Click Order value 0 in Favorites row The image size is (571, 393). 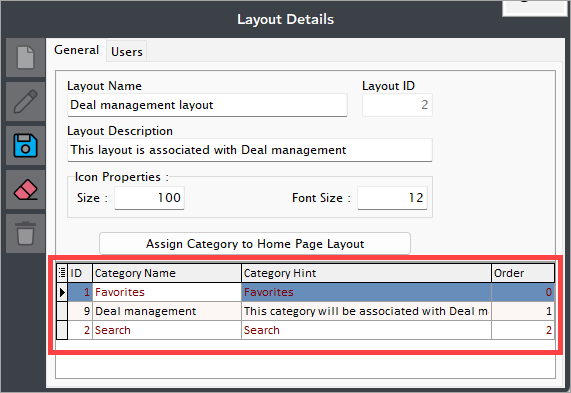point(523,292)
